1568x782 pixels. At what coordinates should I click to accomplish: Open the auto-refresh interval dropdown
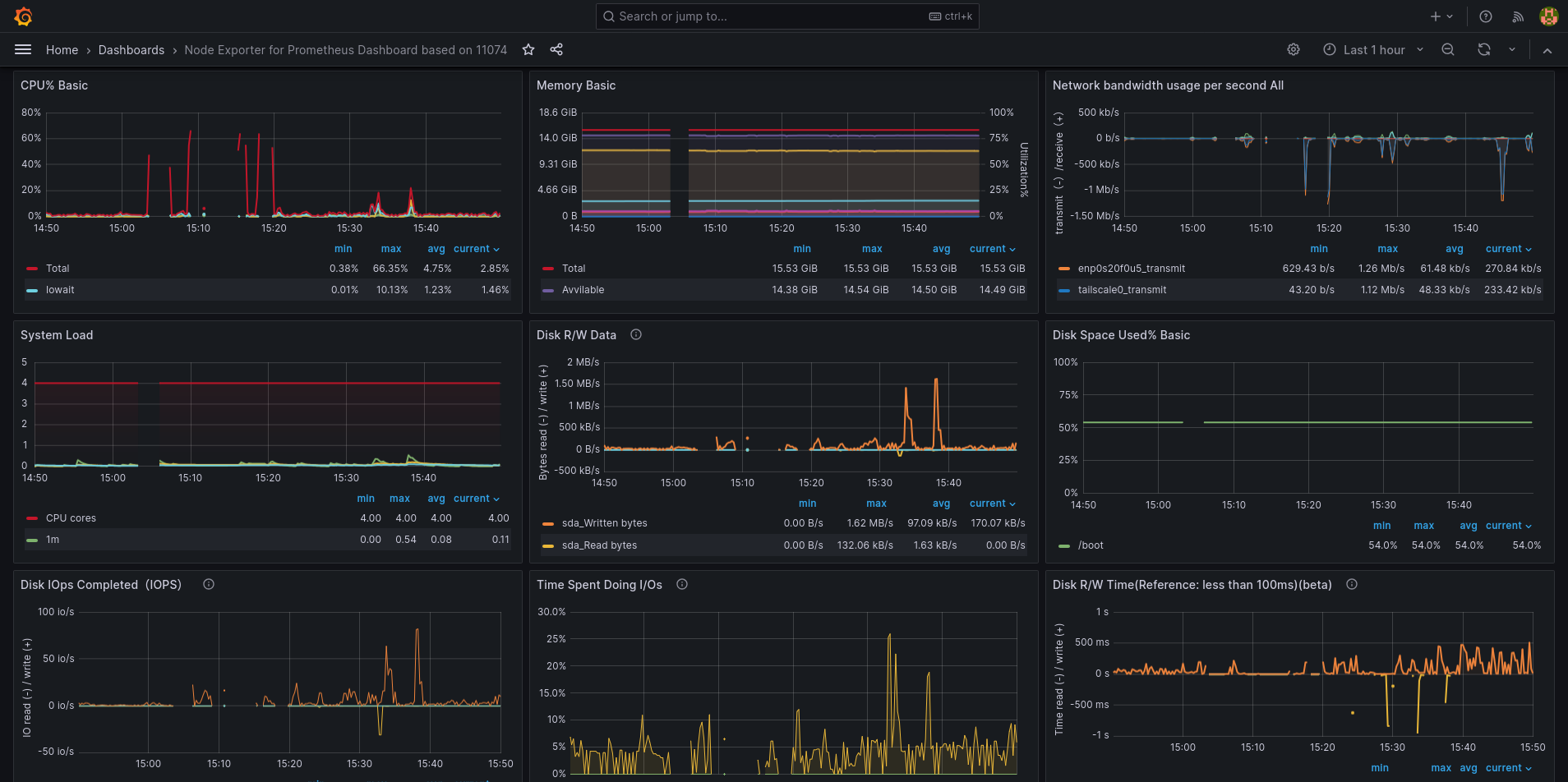coord(1510,49)
